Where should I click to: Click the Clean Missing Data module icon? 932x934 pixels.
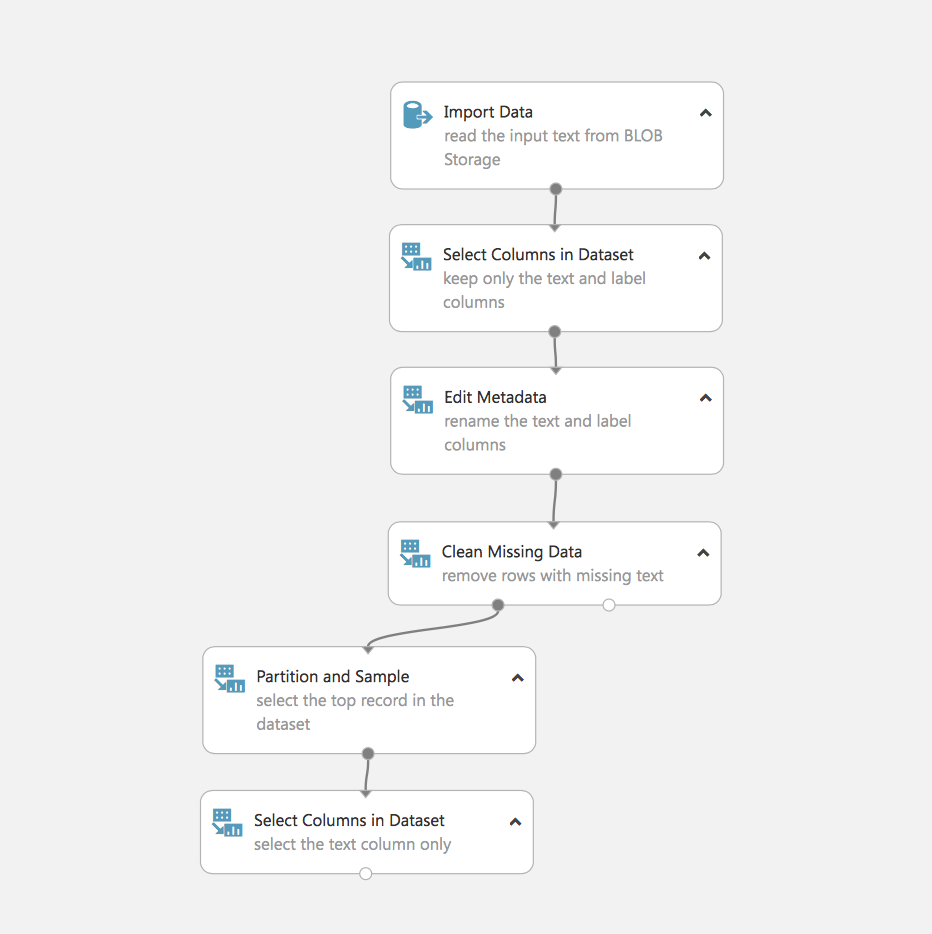click(415, 554)
